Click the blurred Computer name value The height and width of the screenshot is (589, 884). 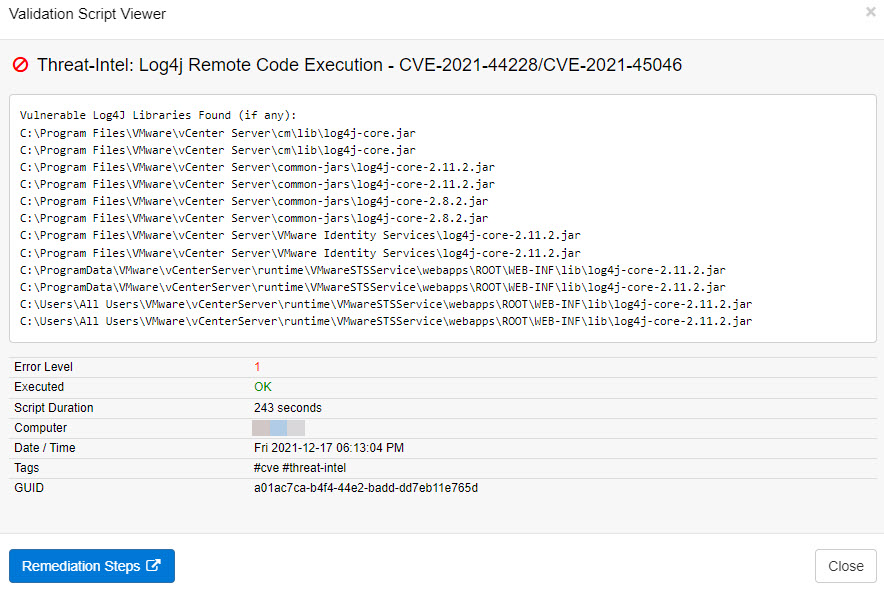279,428
